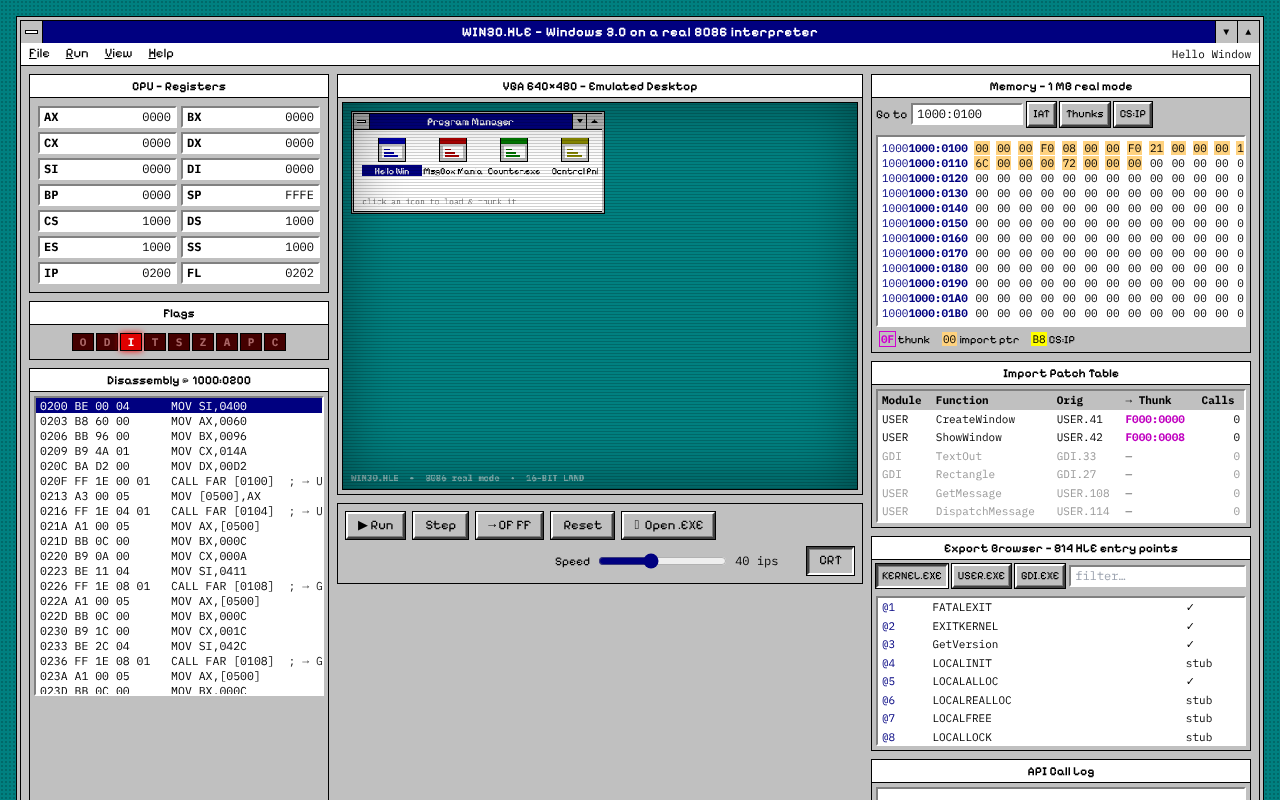Toggle the Sign (S) flag
The height and width of the screenshot is (800, 1280).
pyautogui.click(x=179, y=342)
